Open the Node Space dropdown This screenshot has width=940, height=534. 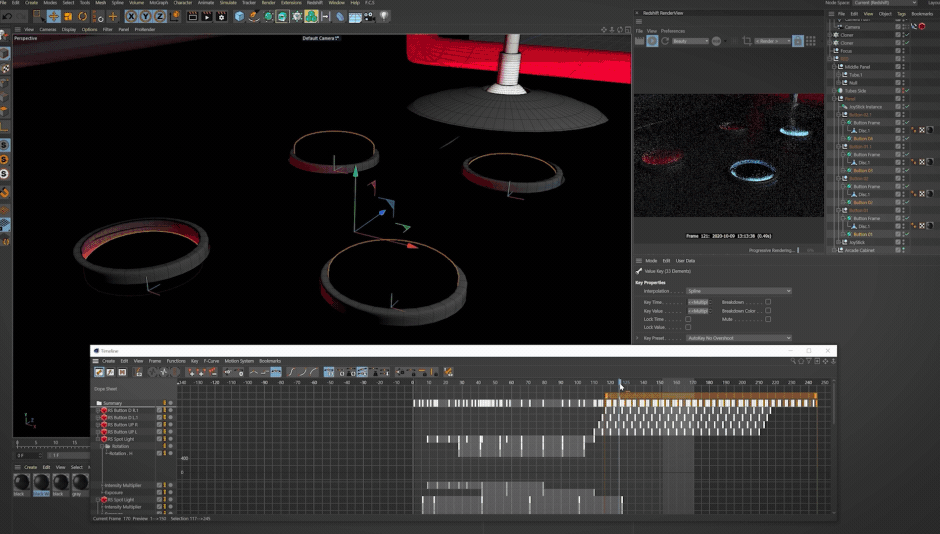884,3
